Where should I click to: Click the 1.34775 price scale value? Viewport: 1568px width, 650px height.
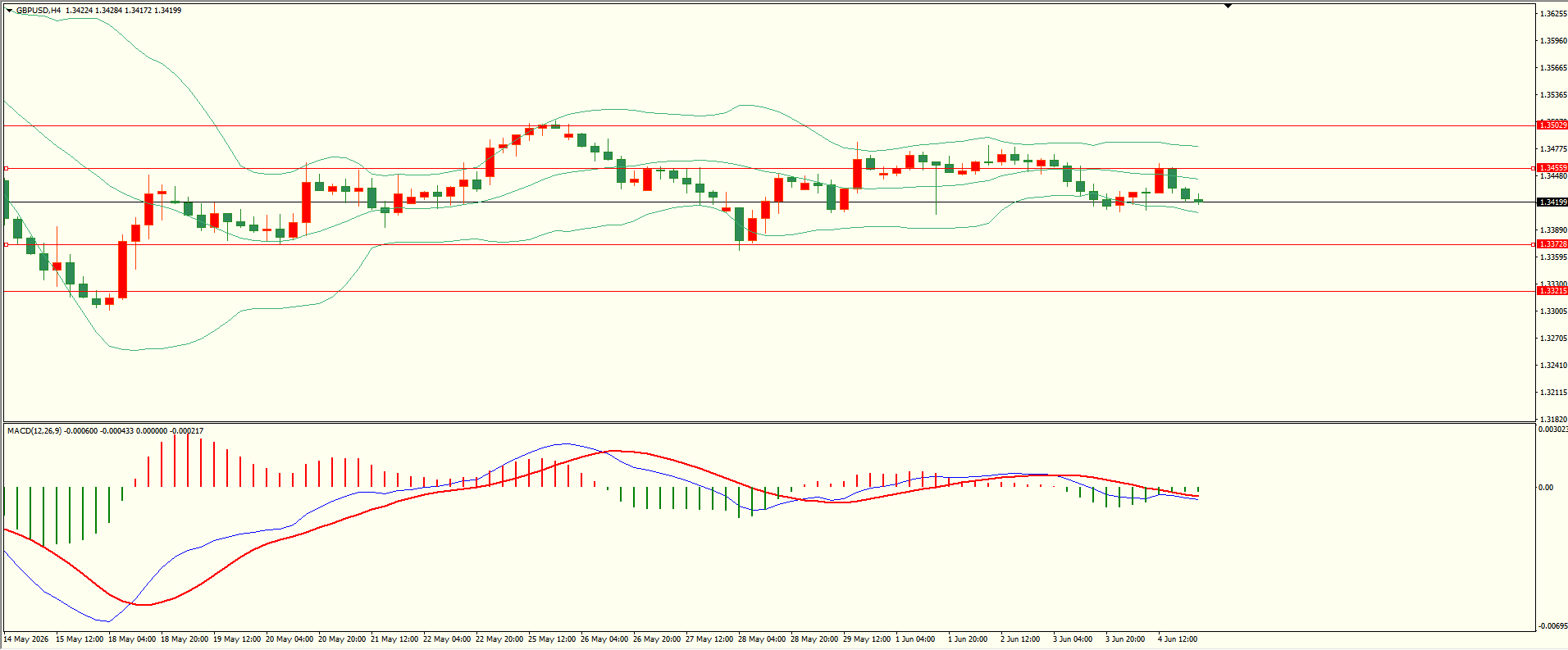(1553, 149)
